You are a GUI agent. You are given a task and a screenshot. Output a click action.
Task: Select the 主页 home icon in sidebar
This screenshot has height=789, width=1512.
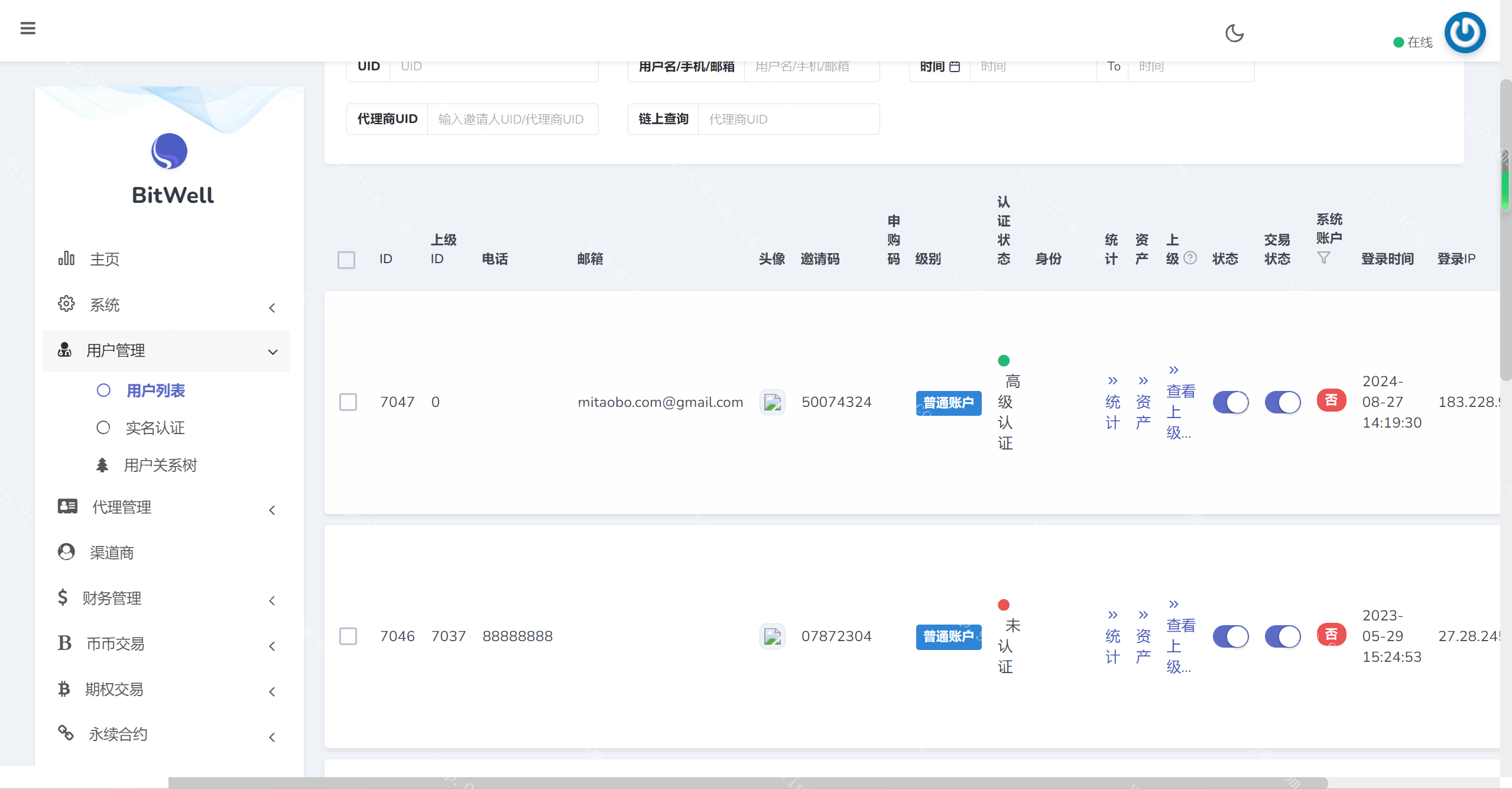(x=66, y=258)
